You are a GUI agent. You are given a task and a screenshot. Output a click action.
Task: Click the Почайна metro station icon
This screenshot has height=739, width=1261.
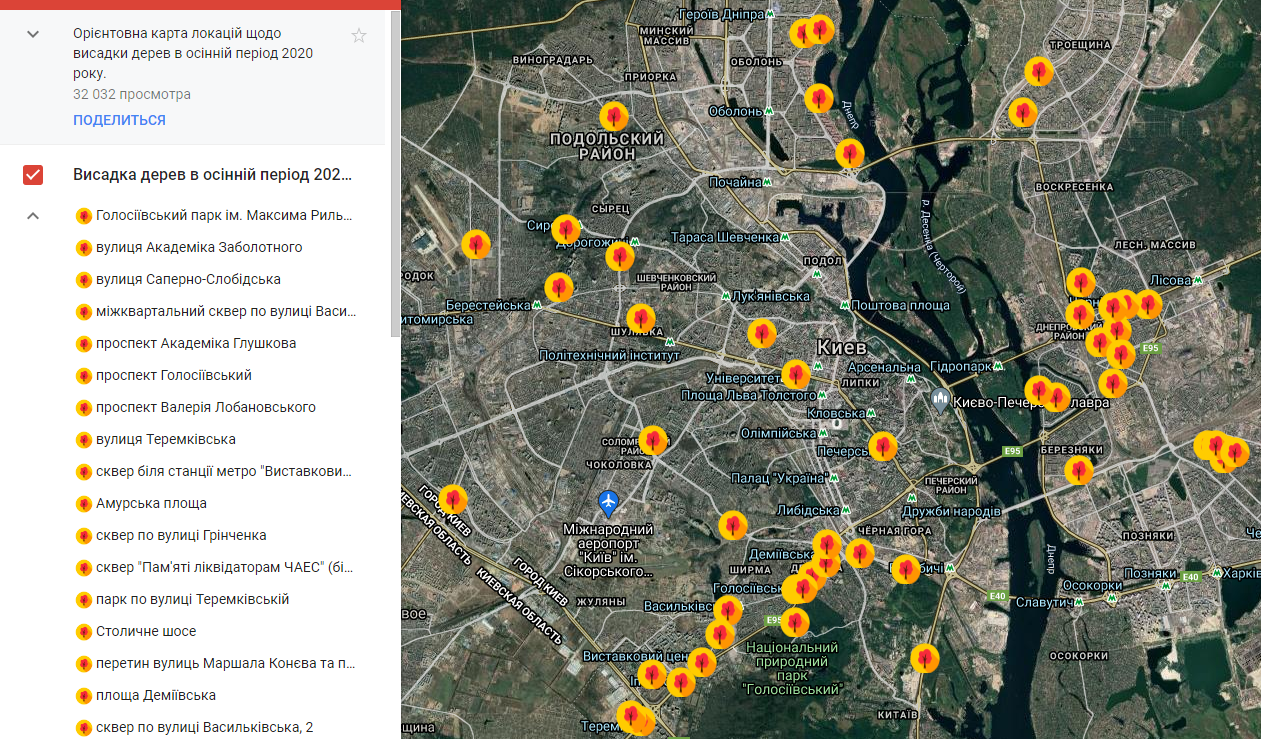[x=768, y=183]
